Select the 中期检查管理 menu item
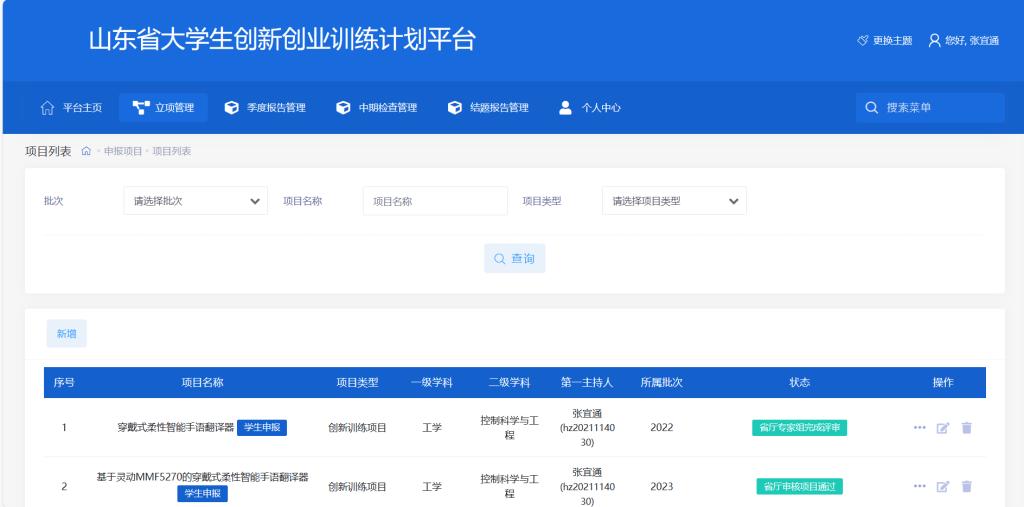Viewport: 1024px width, 507px height. tap(377, 108)
